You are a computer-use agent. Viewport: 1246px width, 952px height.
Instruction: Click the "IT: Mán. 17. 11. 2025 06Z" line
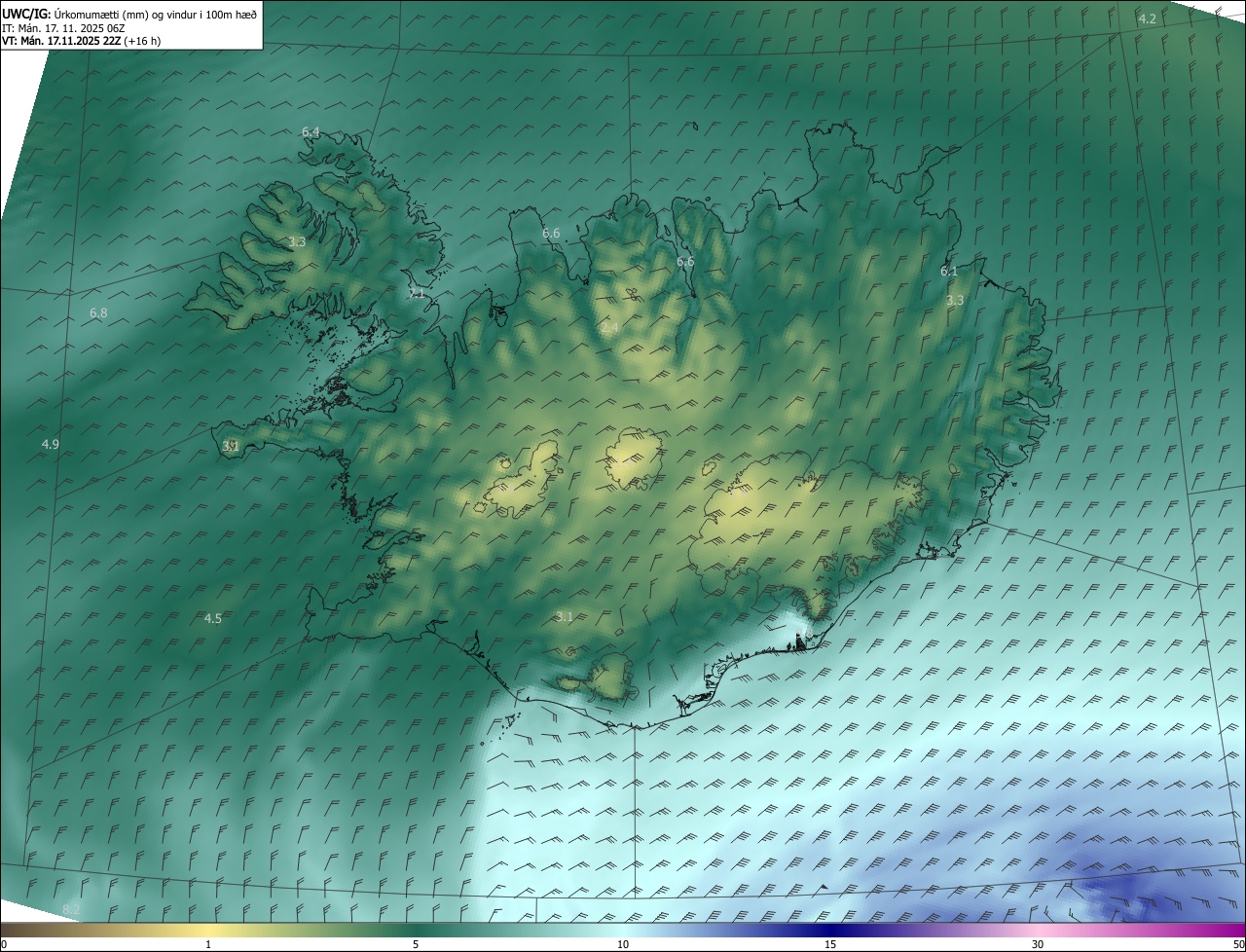click(63, 27)
